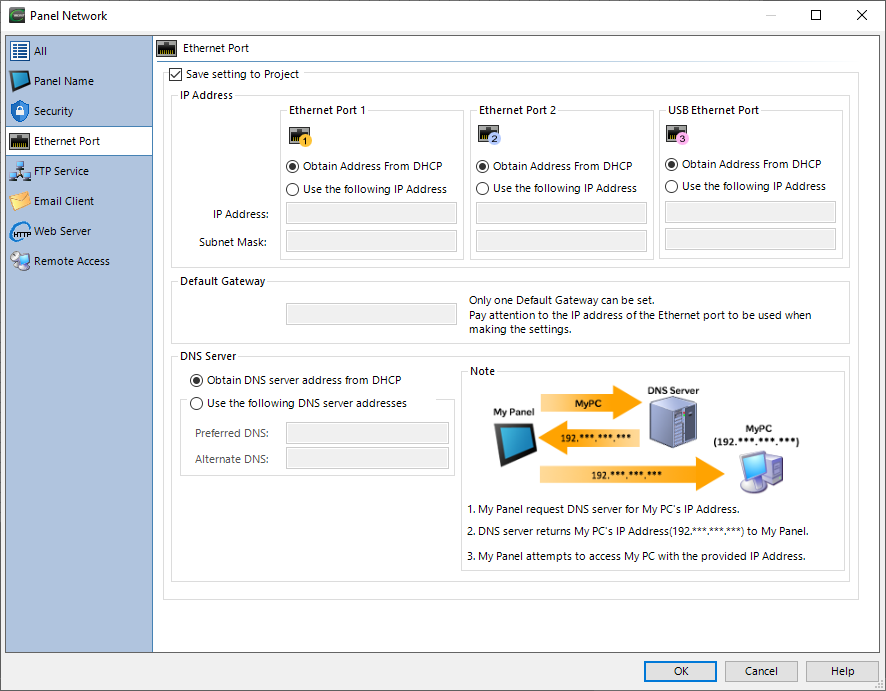Select static IP option for Ethernet Port 1

tap(293, 189)
